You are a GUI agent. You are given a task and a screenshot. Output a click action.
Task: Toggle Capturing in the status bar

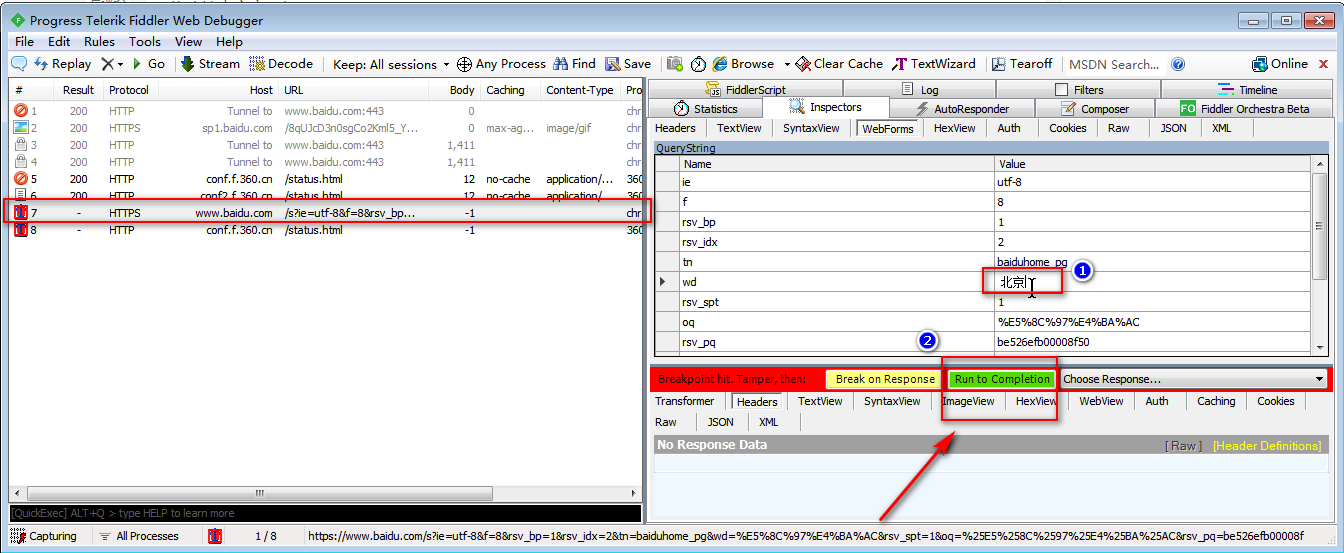43,536
